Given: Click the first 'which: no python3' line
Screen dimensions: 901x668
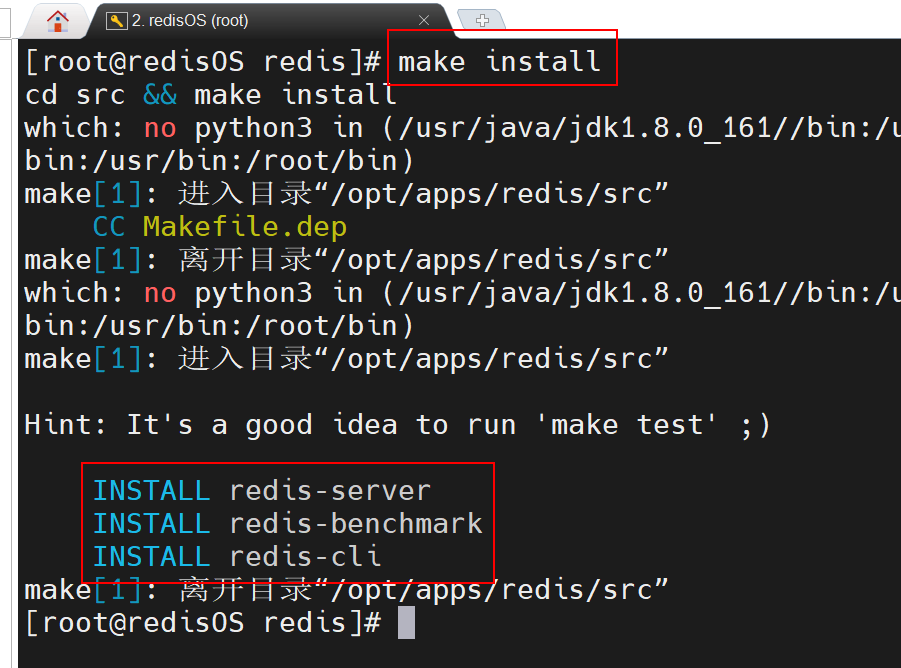Looking at the screenshot, I should pos(463,128).
